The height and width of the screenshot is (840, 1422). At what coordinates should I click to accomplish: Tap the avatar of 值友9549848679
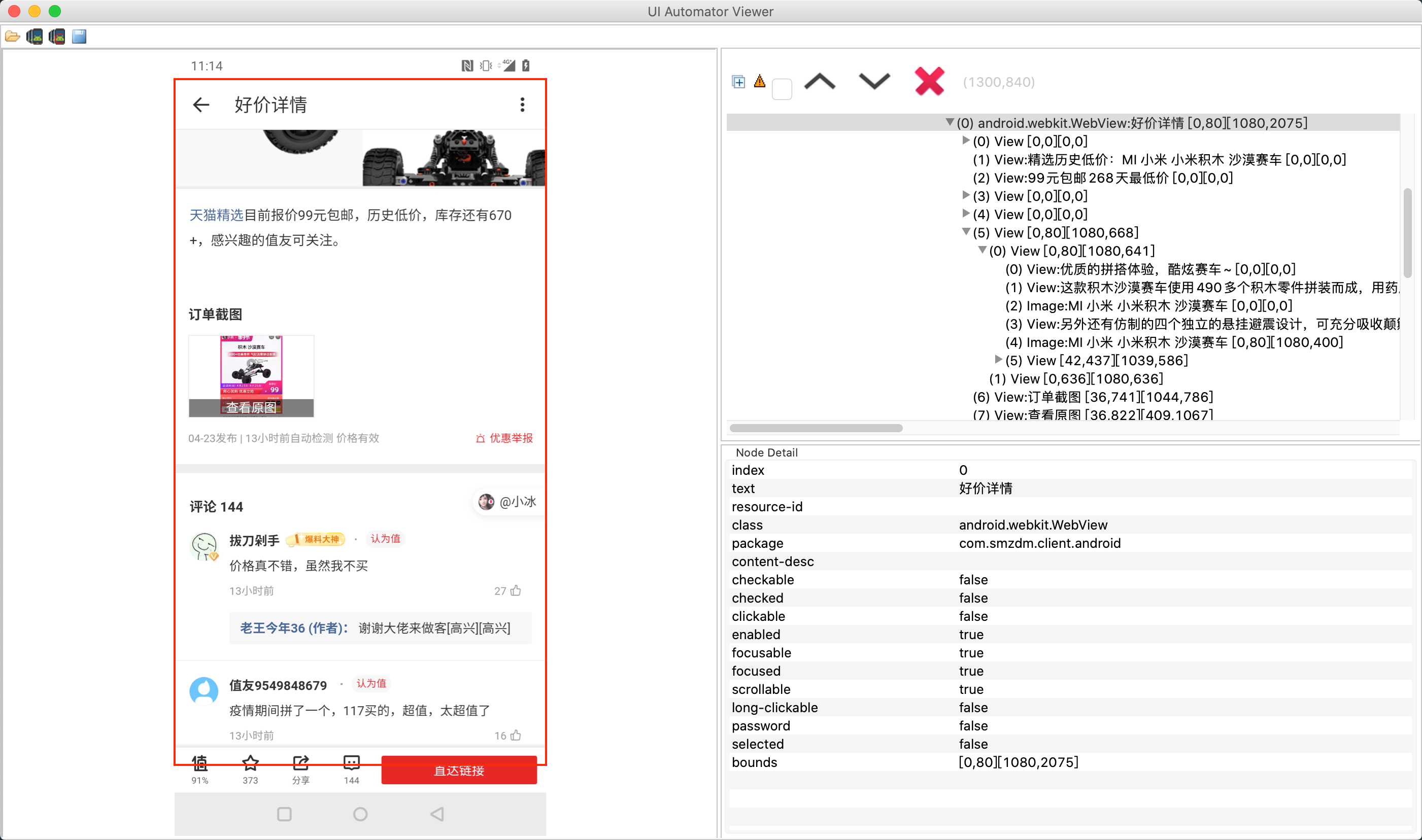point(204,691)
